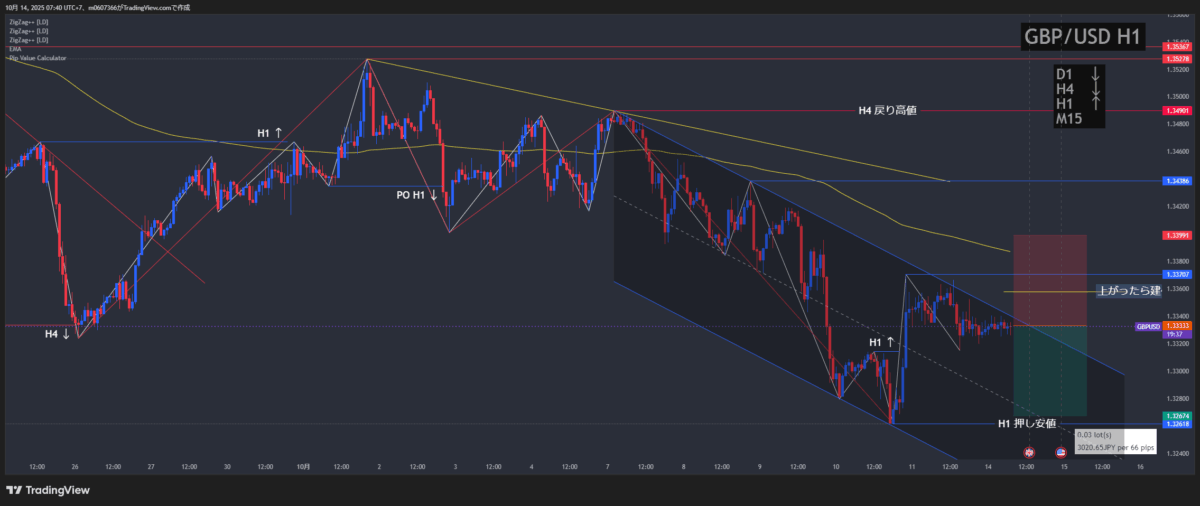Click the 1.35367 price label
Screen dimensions: 1200x506
1177,47
